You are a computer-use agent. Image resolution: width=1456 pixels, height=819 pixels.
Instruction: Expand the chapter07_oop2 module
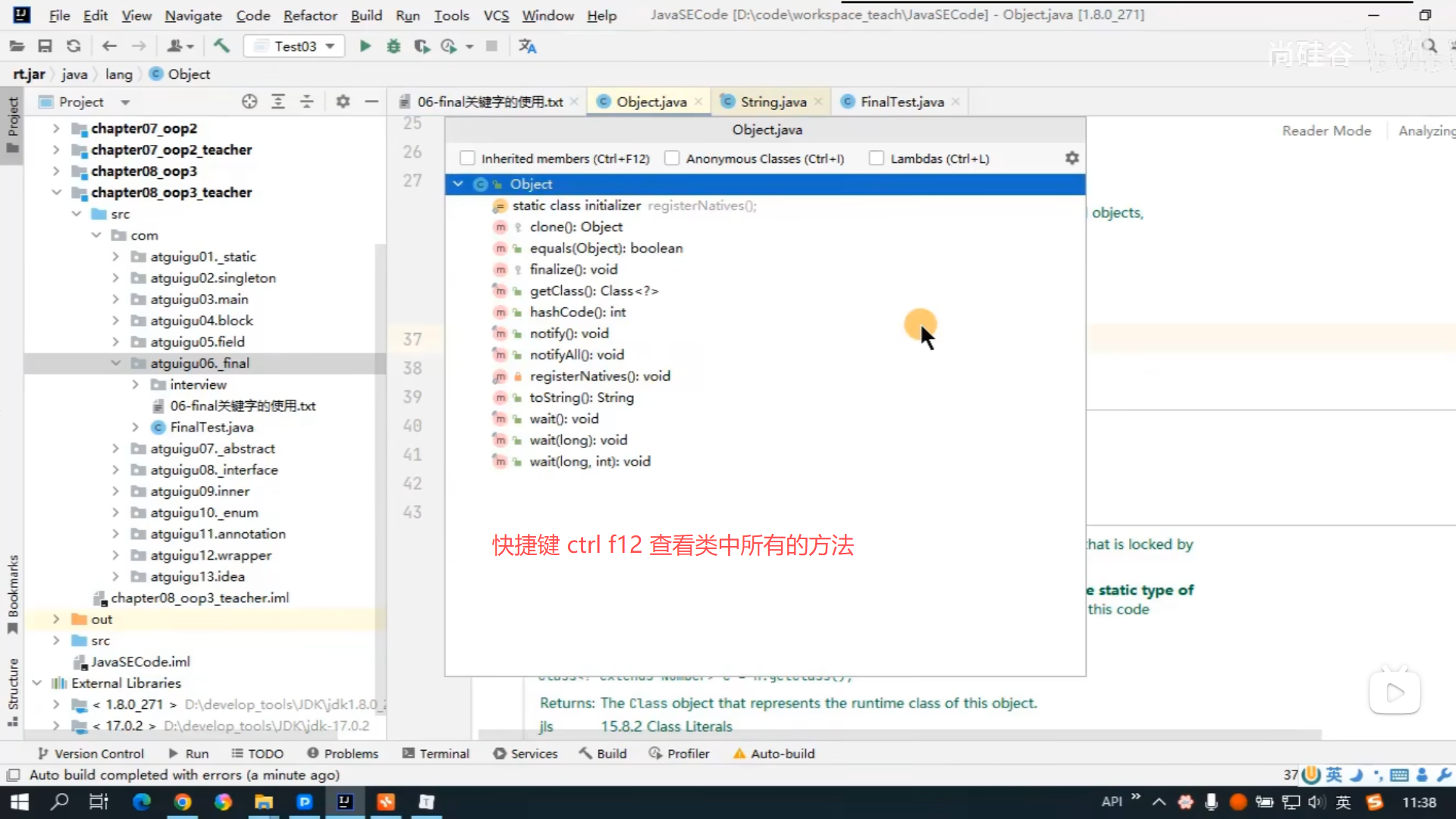[56, 128]
